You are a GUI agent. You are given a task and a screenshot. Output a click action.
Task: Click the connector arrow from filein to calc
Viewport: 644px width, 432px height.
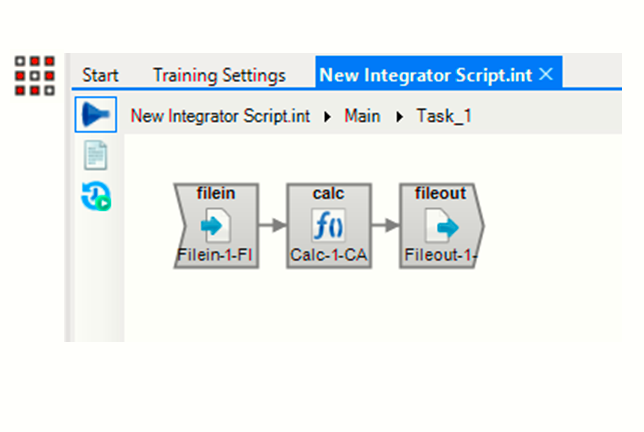pos(272,225)
